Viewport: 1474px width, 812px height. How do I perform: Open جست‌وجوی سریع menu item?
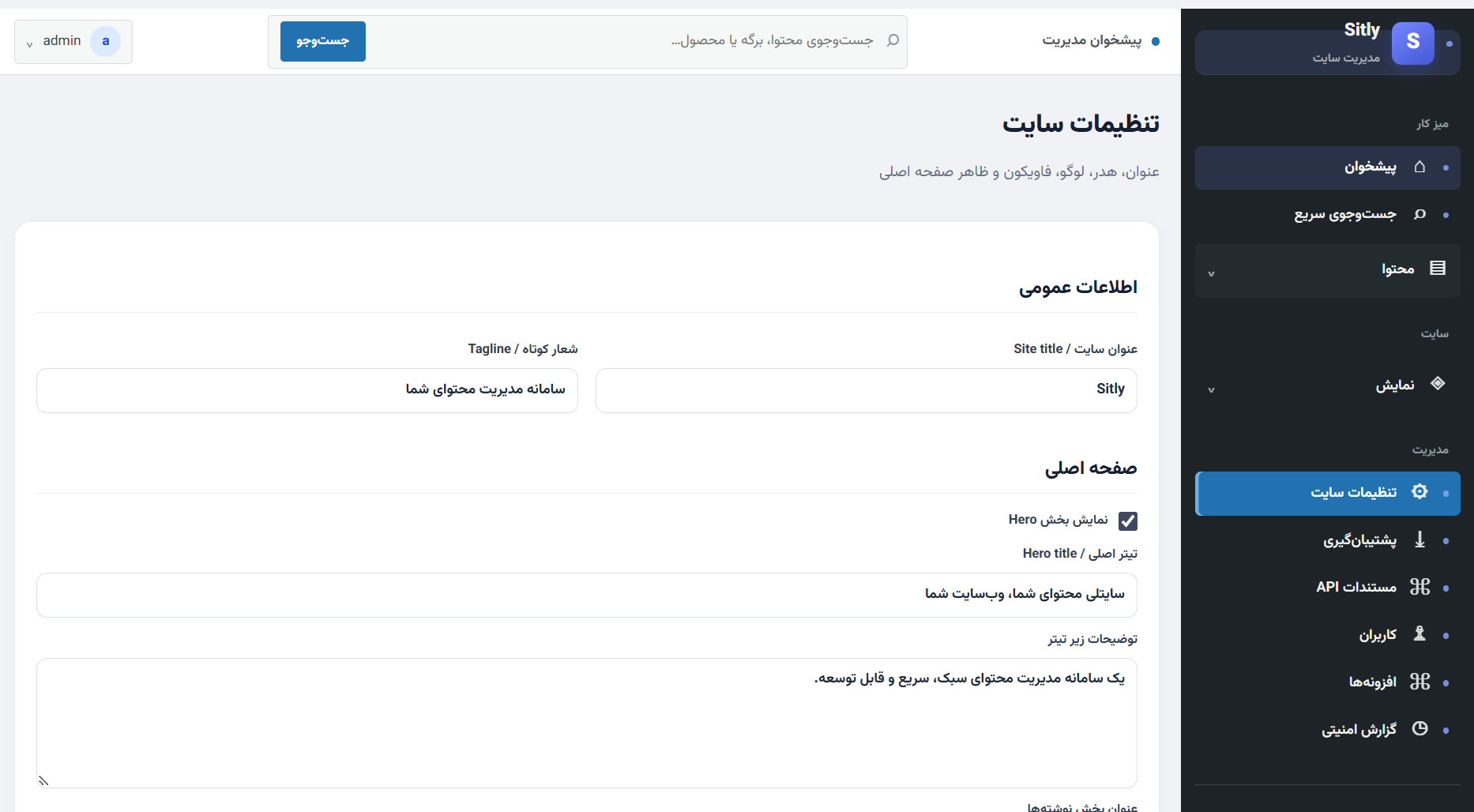point(1327,215)
